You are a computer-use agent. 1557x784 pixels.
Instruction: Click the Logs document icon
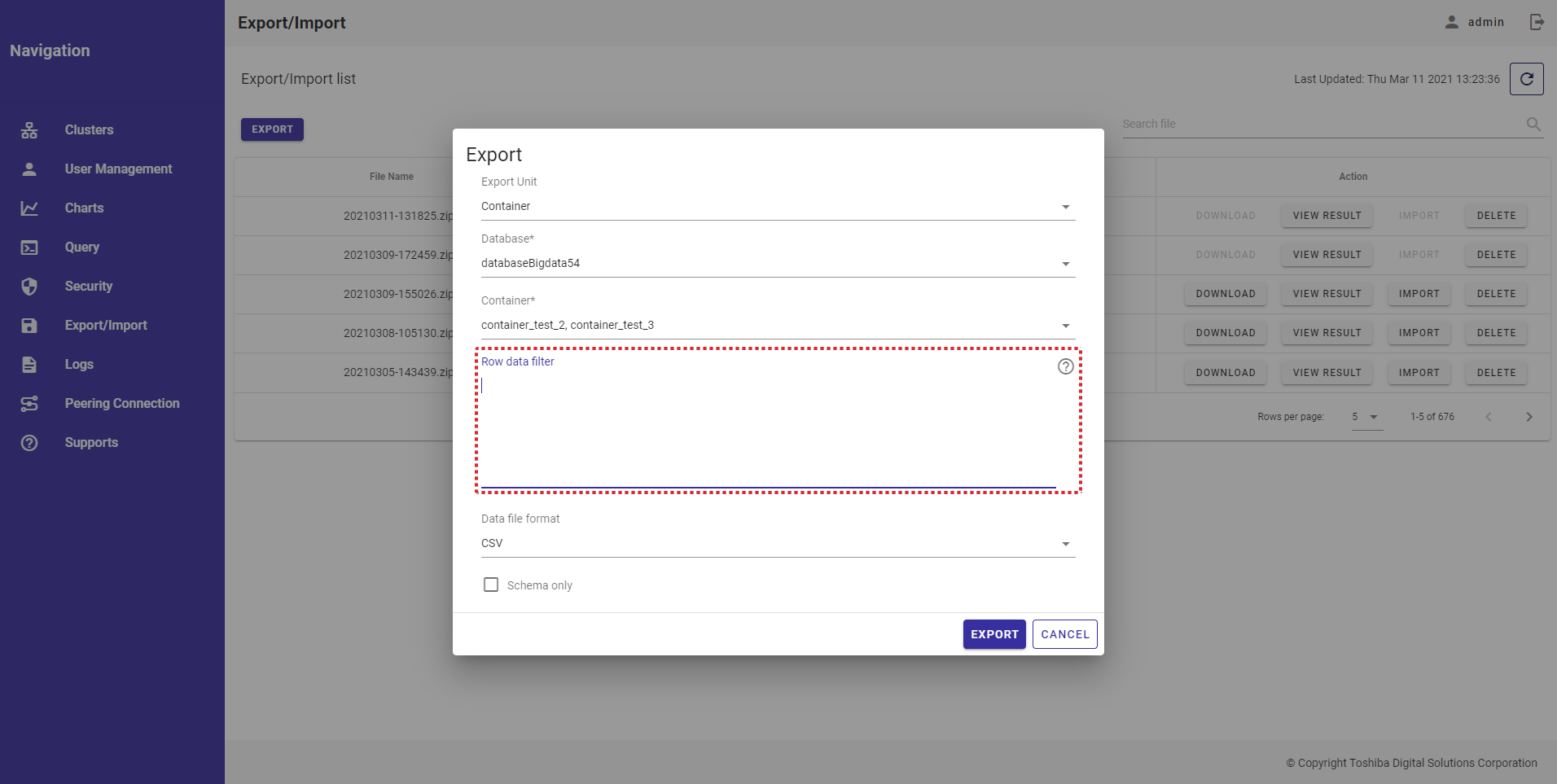coord(29,365)
